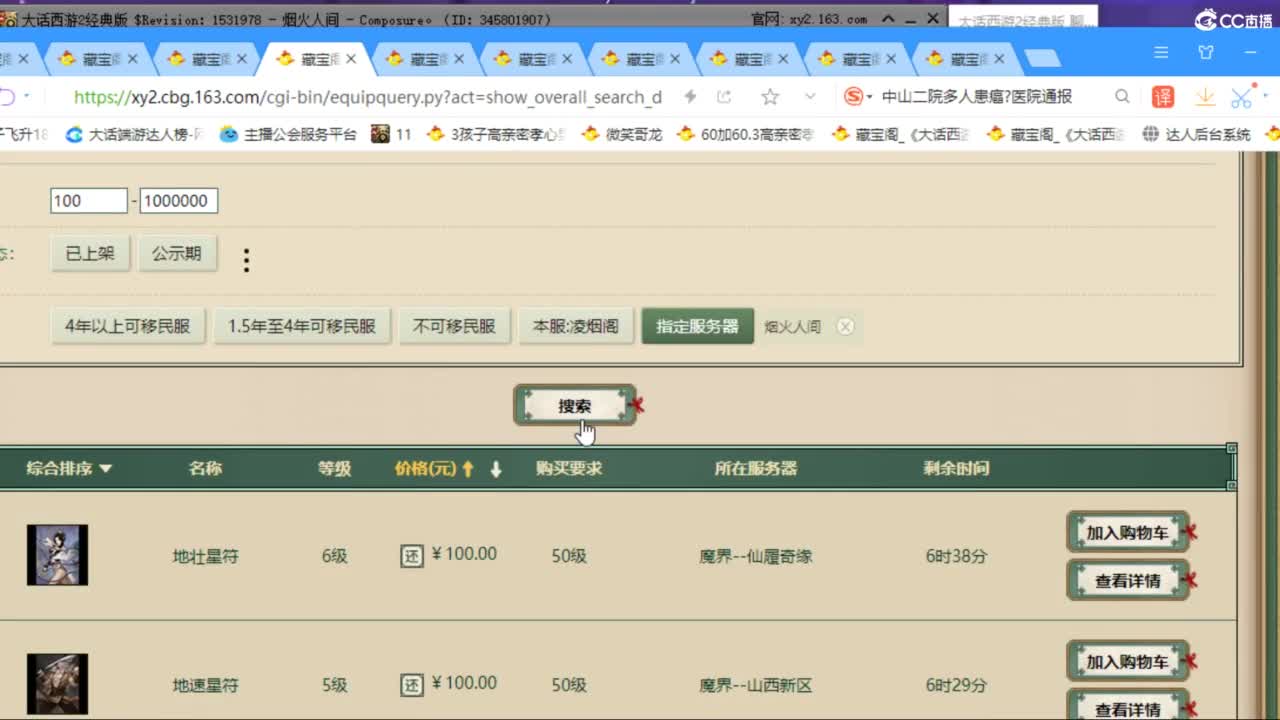Open the 地壮星符 item thumbnail

point(57,555)
